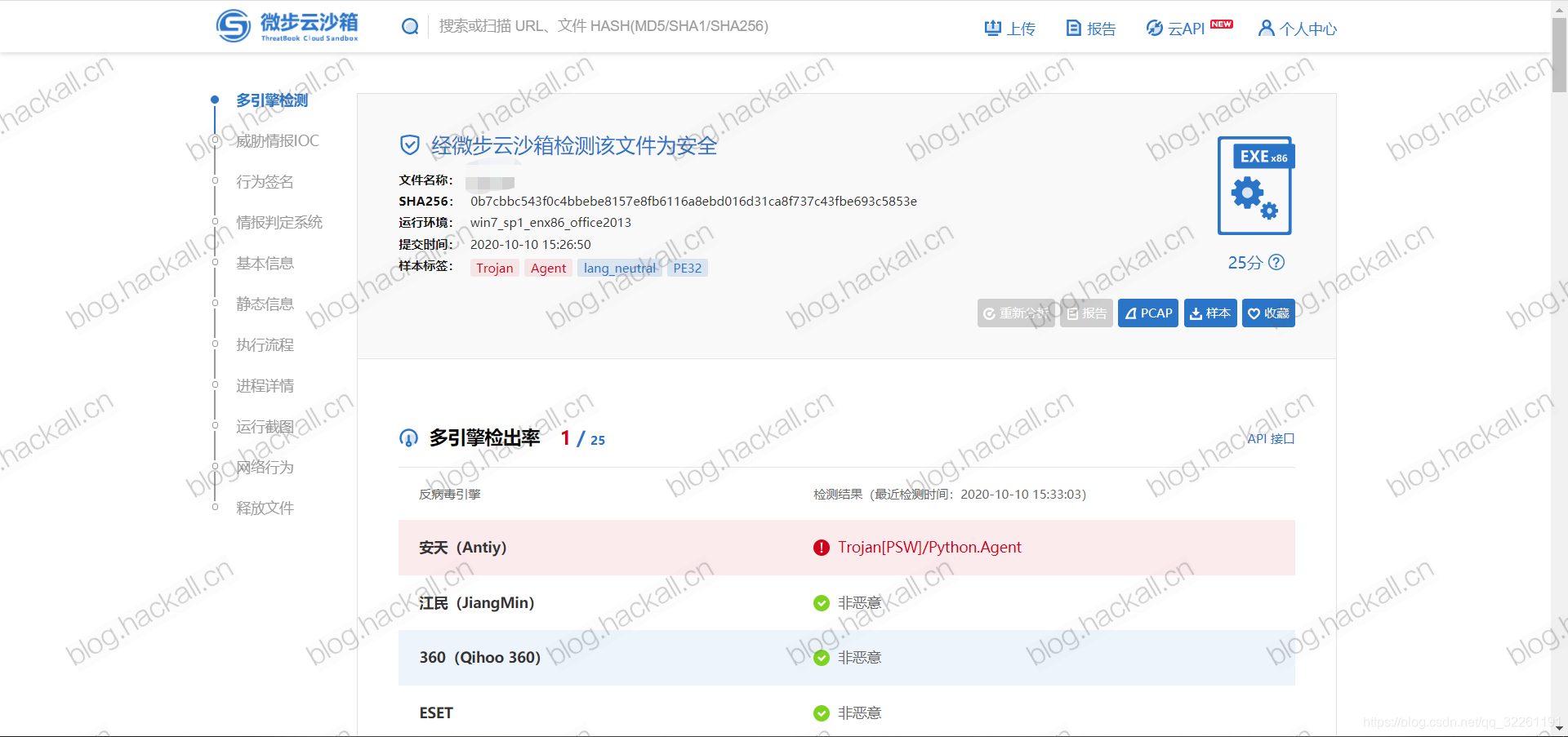Click green check icon in JiangMin row

(822, 603)
